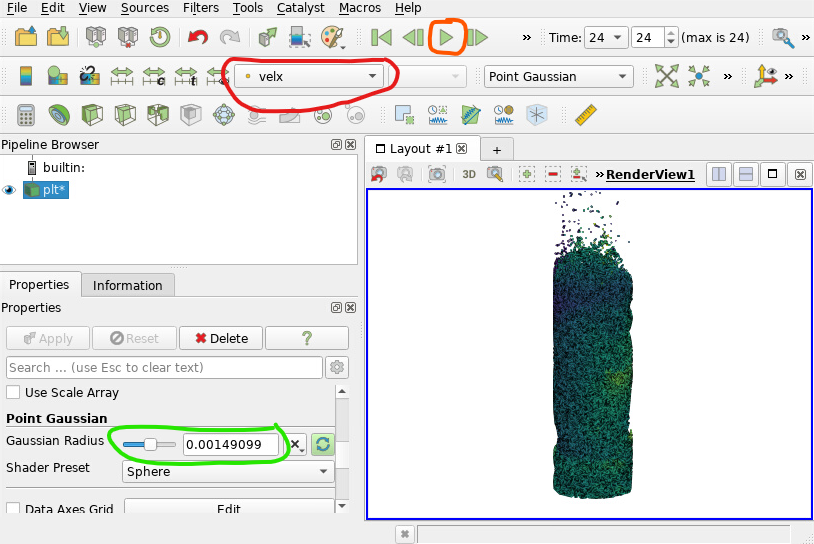This screenshot has width=814, height=544.
Task: Enable the Use Scale Array checkbox
Action: click(x=14, y=393)
